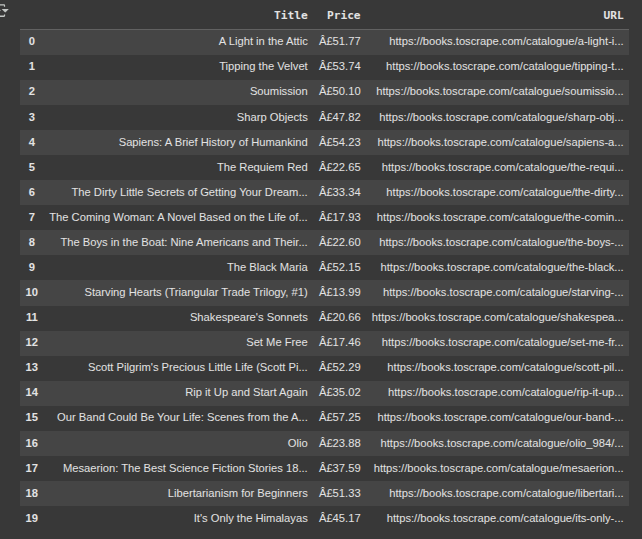
Task: Open the Shakespeare's Sonnets catalogue URL
Action: pos(497,317)
